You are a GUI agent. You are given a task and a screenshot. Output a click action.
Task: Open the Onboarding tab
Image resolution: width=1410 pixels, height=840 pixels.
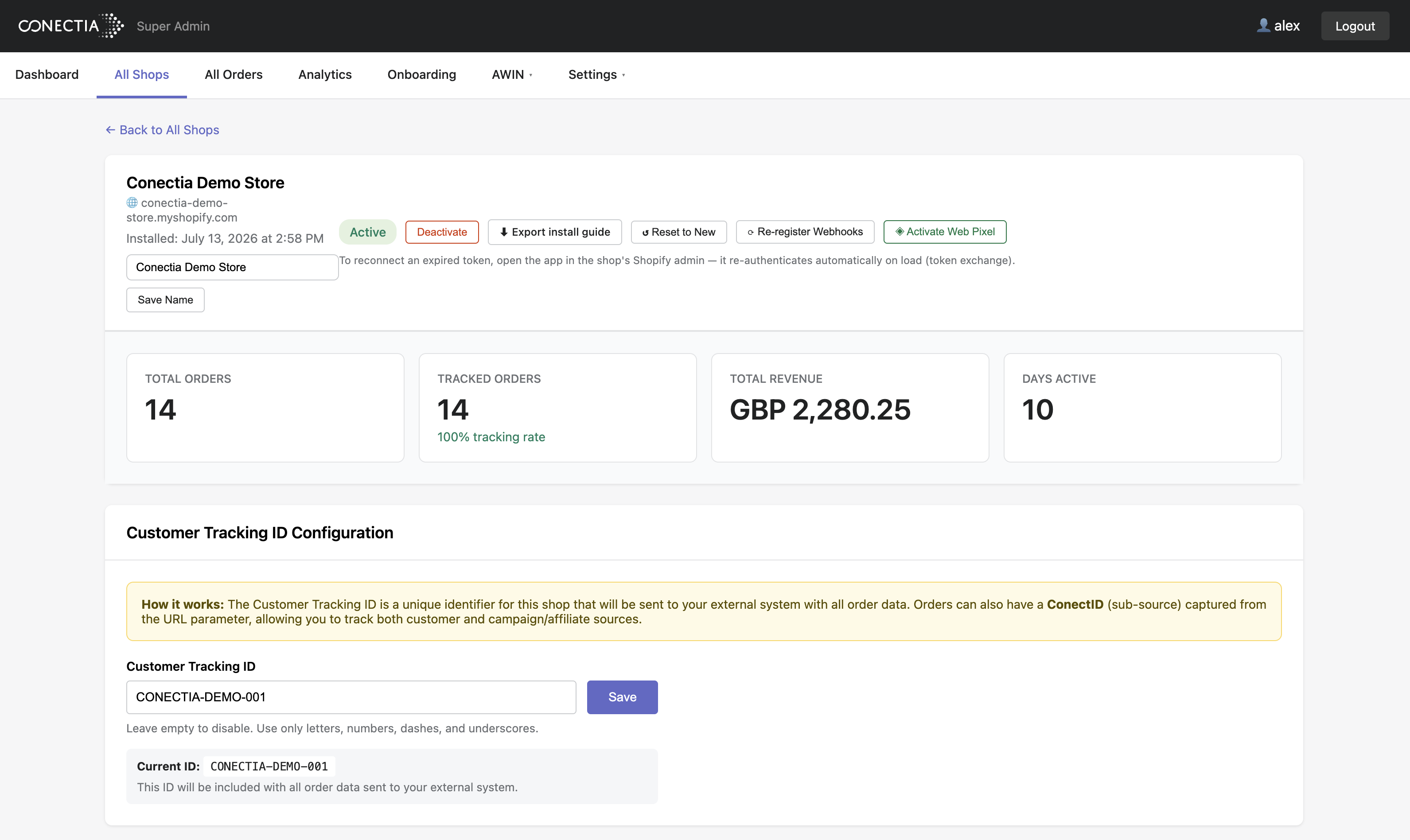click(422, 75)
